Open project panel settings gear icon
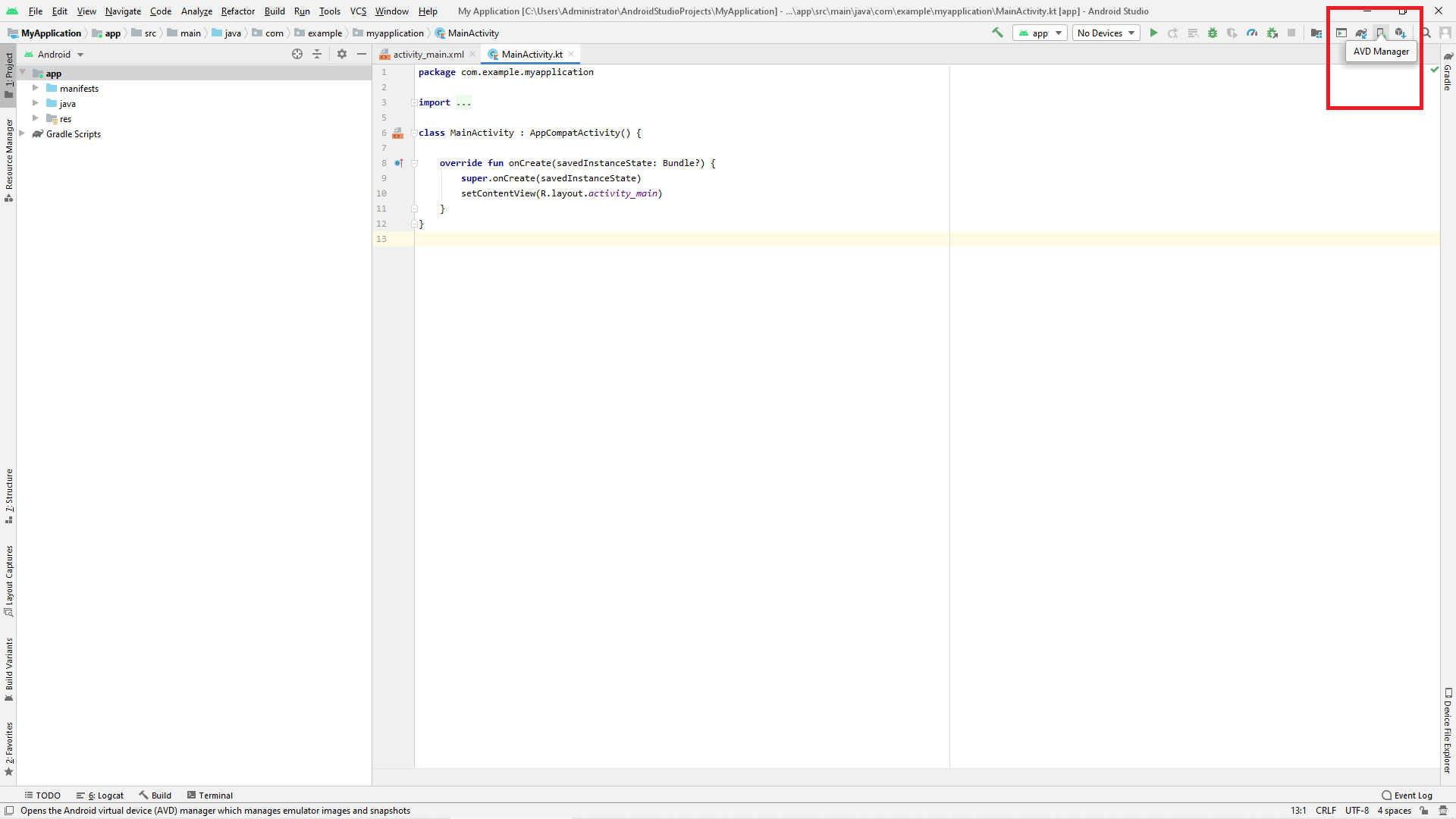This screenshot has width=1456, height=819. tap(342, 54)
